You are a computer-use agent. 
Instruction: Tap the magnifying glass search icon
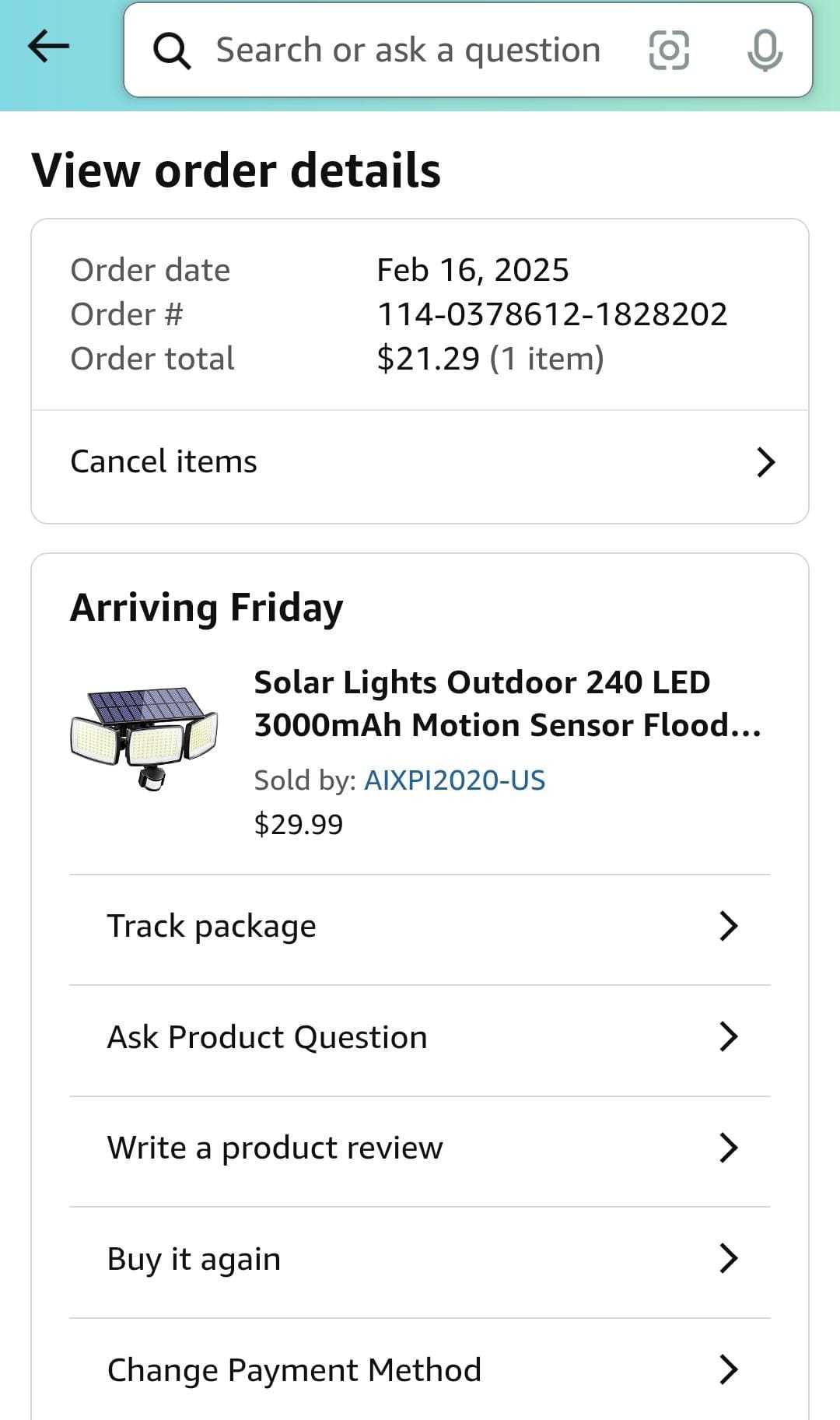(171, 51)
